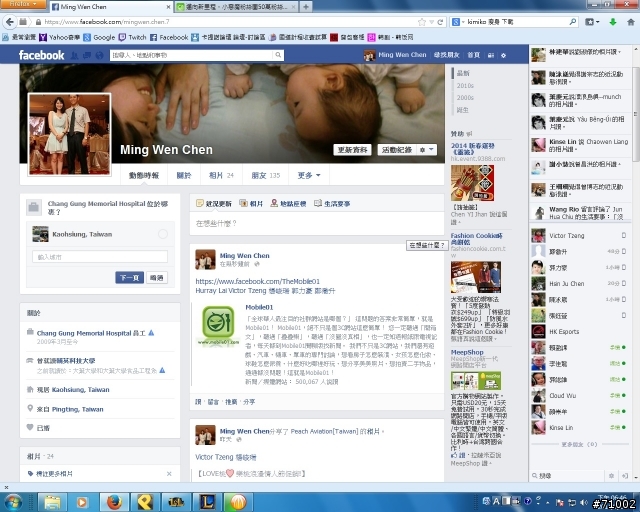This screenshot has width=640, height=512.
Task: Go to Firefox home page icon
Action: pos(631,22)
